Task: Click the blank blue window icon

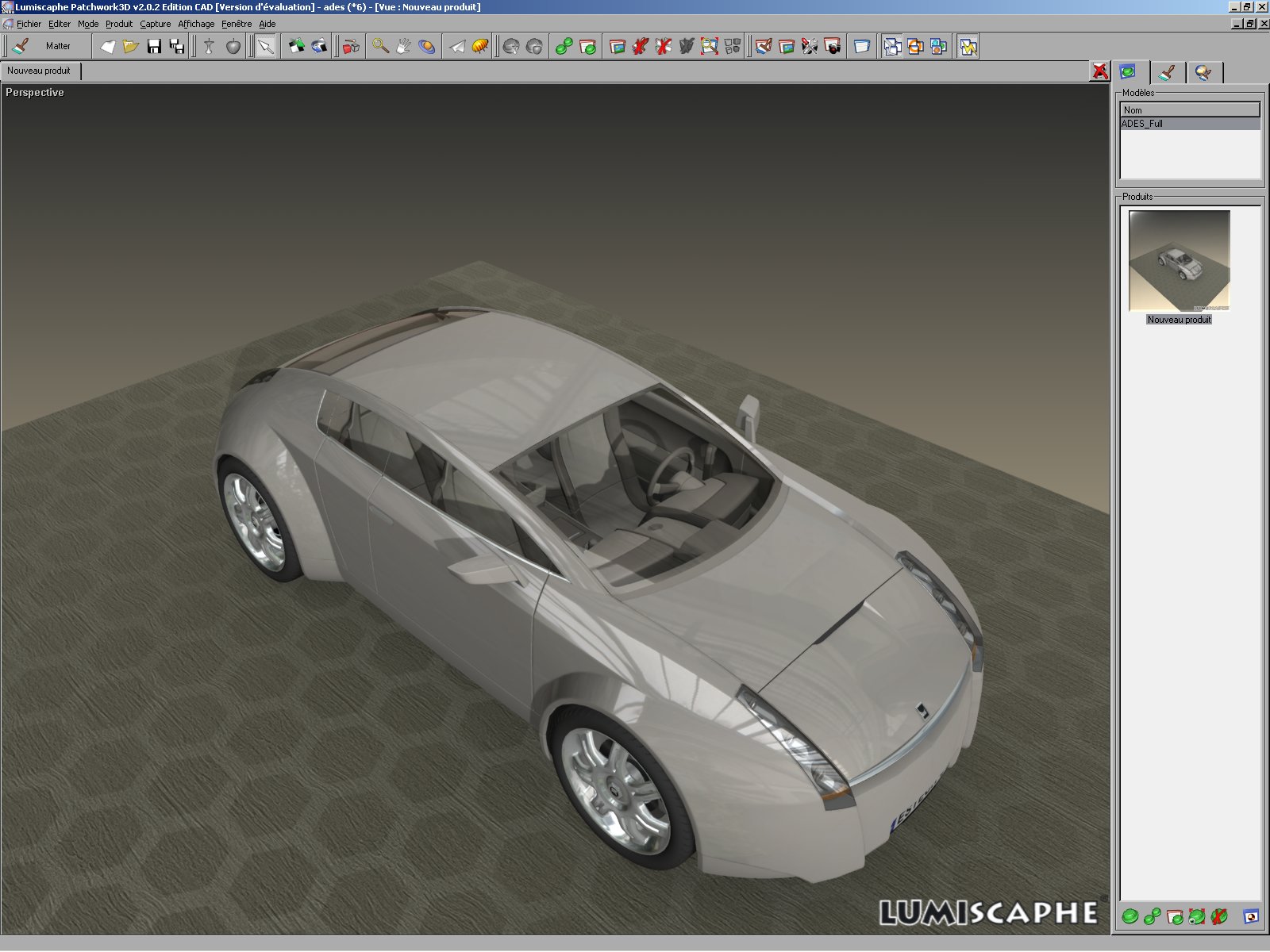Action: pyautogui.click(x=862, y=46)
